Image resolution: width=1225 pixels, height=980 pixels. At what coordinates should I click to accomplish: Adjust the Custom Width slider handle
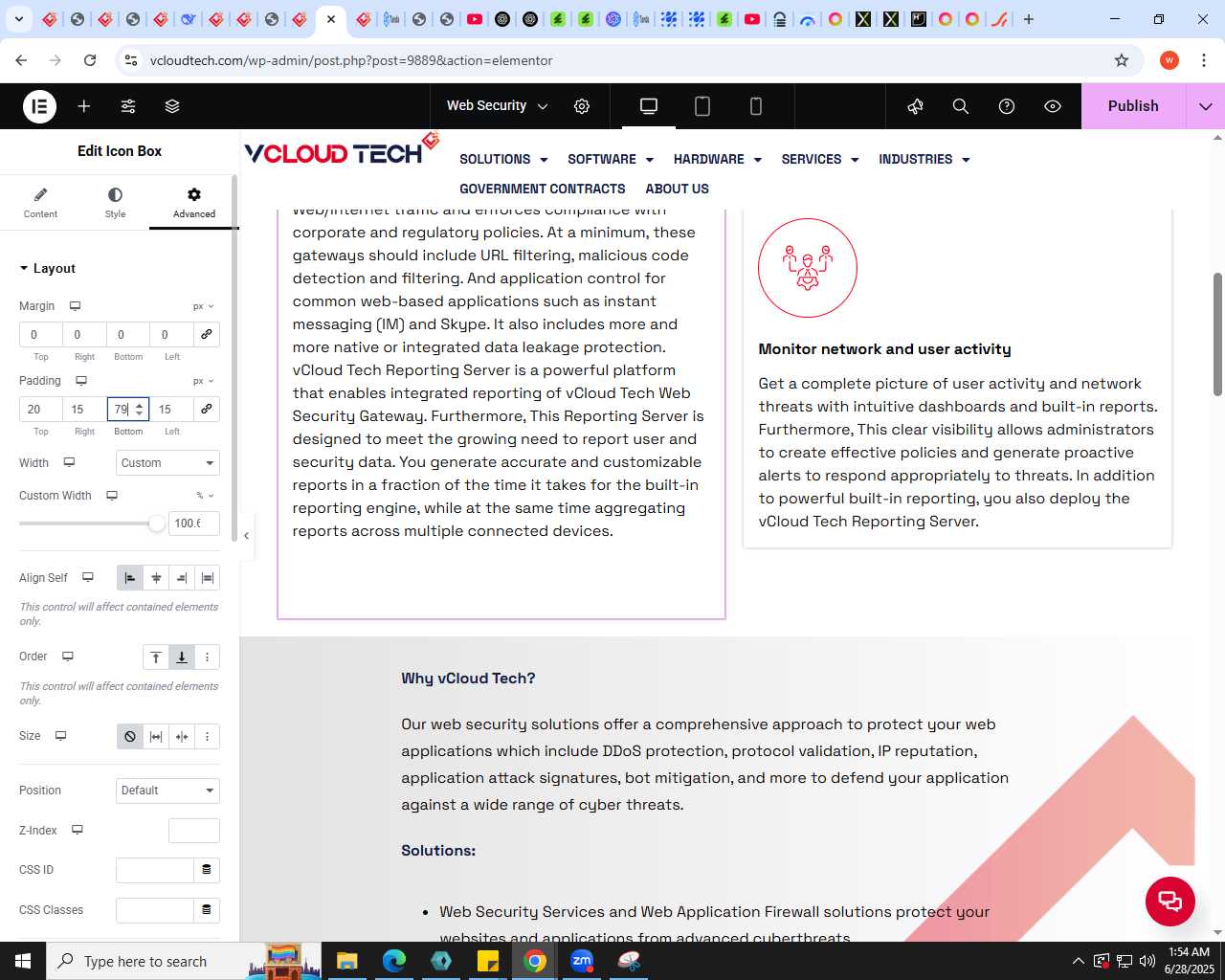click(157, 523)
